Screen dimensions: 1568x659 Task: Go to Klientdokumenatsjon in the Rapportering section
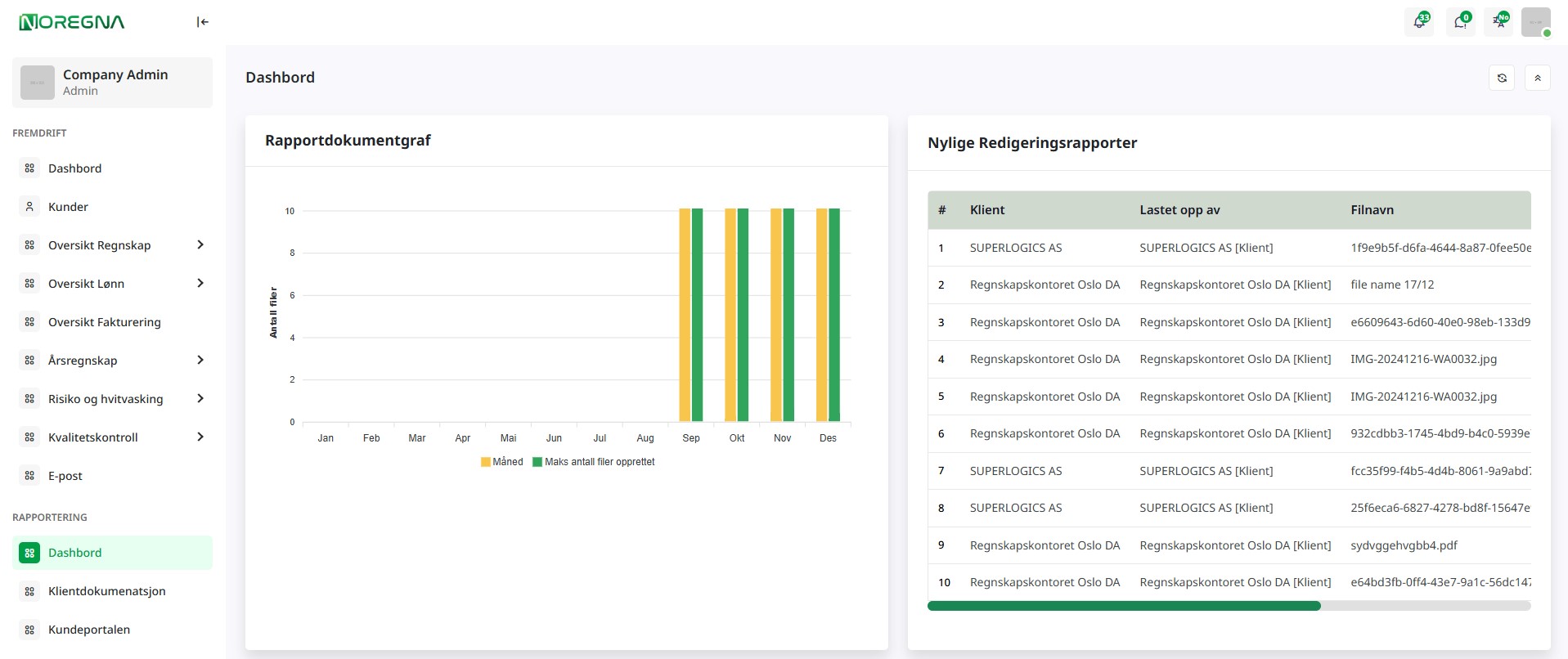point(106,591)
